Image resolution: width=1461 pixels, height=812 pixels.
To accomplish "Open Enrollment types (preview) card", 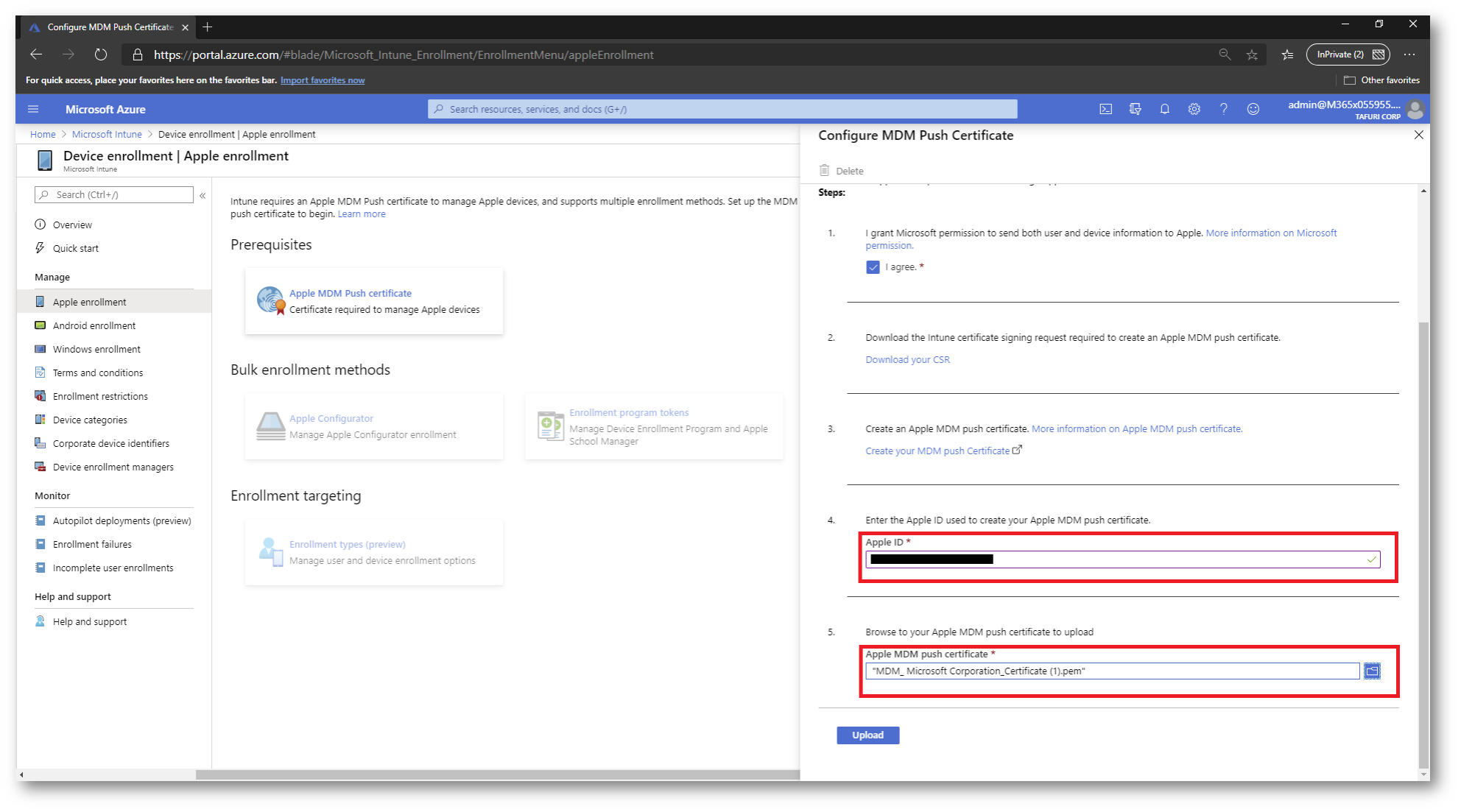I will coord(374,552).
